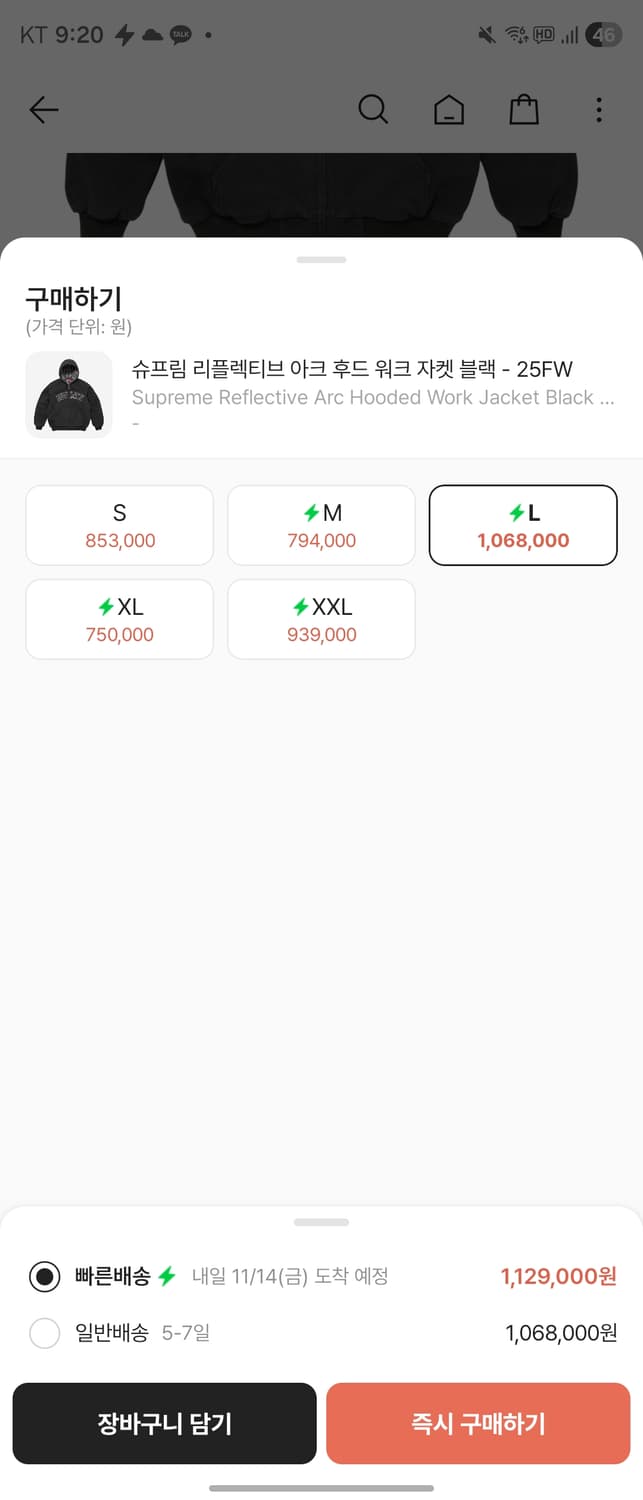Tap the KakaoTalk notification icon in status bar
The image size is (643, 1500).
click(x=180, y=35)
